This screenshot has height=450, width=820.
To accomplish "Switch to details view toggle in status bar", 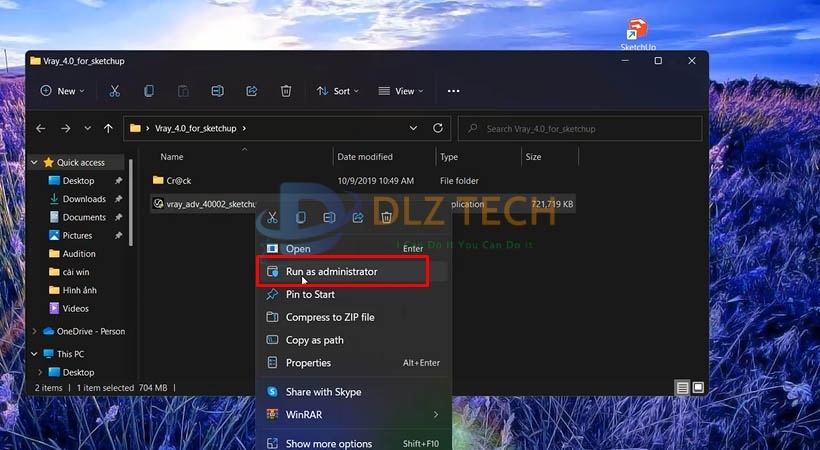I will [x=682, y=387].
